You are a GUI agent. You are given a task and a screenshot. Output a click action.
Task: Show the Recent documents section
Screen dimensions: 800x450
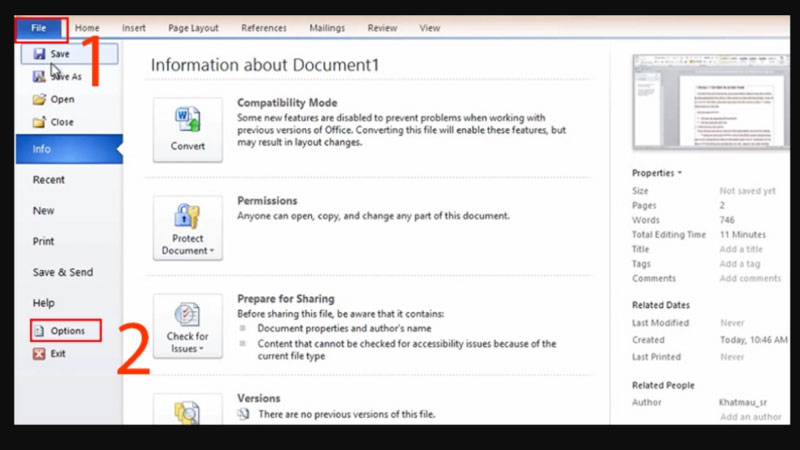point(49,180)
